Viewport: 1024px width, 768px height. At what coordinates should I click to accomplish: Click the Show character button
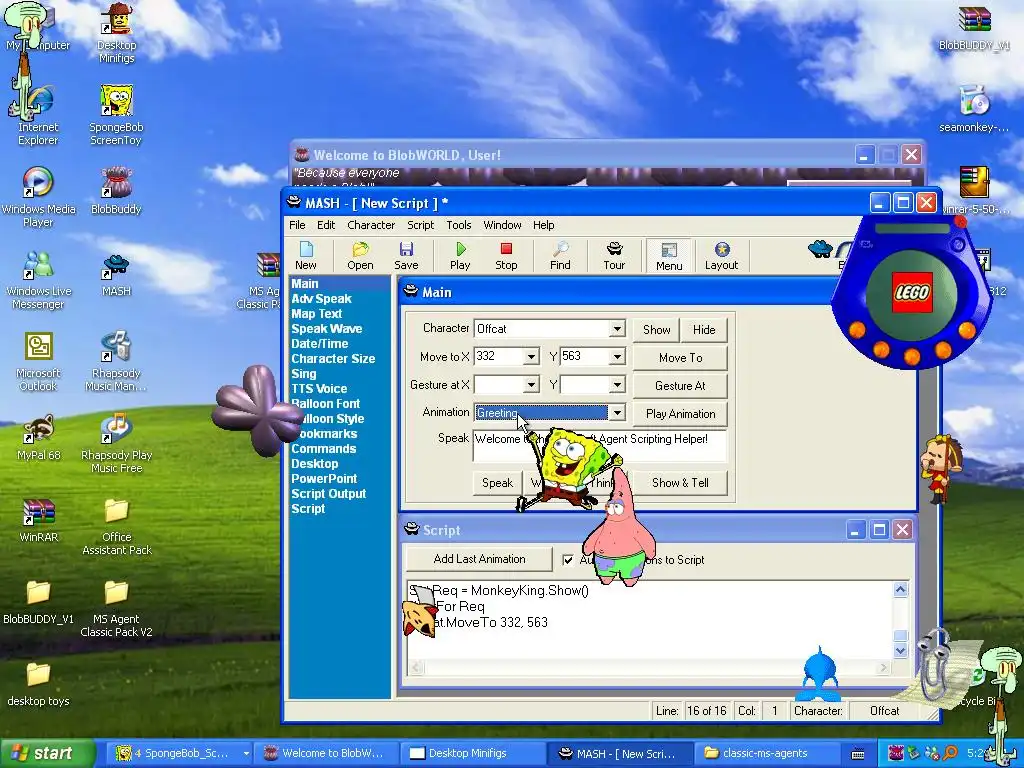click(656, 330)
